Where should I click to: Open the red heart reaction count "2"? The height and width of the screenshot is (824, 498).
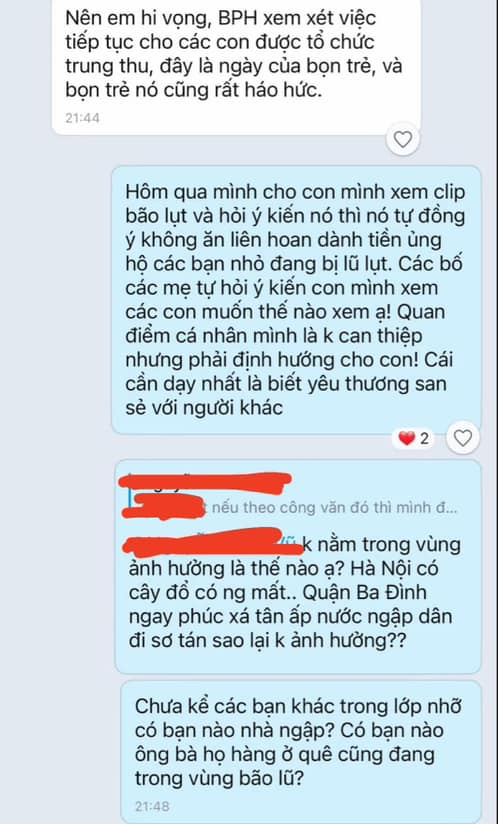coord(414,438)
